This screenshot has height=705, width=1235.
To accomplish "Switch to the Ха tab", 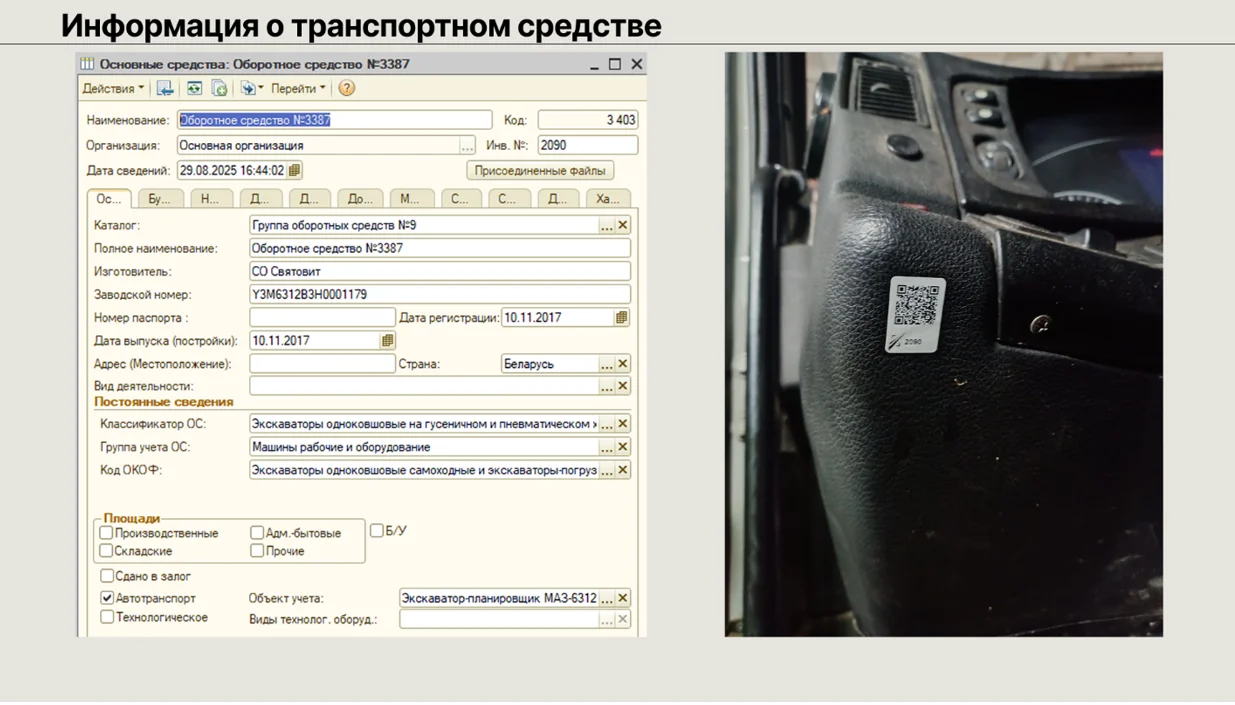I will click(x=606, y=198).
